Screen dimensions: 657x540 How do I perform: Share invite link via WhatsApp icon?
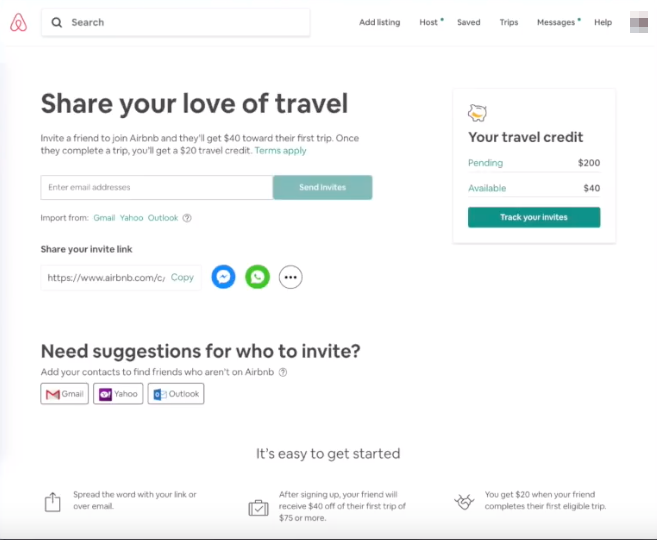pyautogui.click(x=257, y=277)
